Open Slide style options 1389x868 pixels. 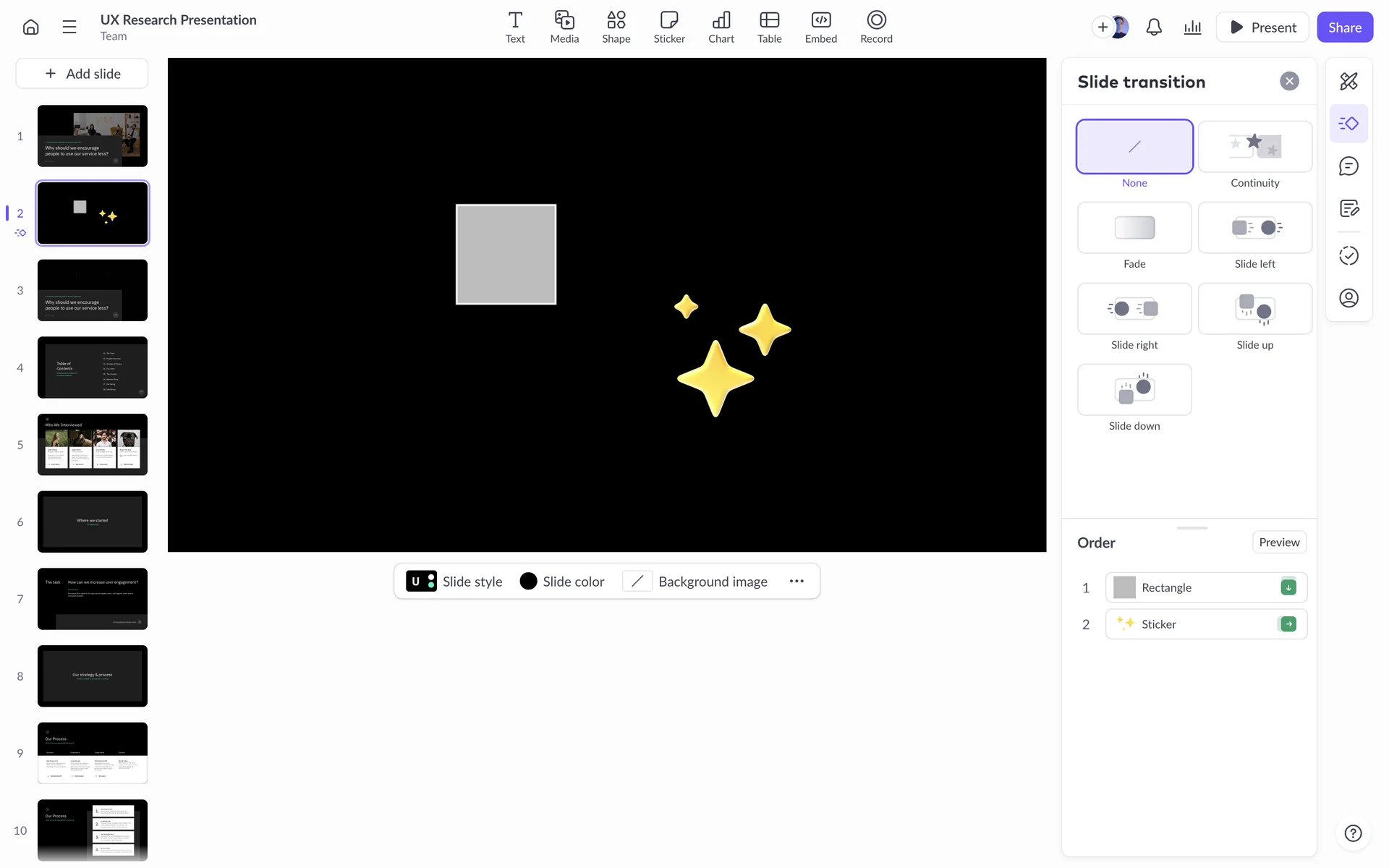click(x=454, y=582)
